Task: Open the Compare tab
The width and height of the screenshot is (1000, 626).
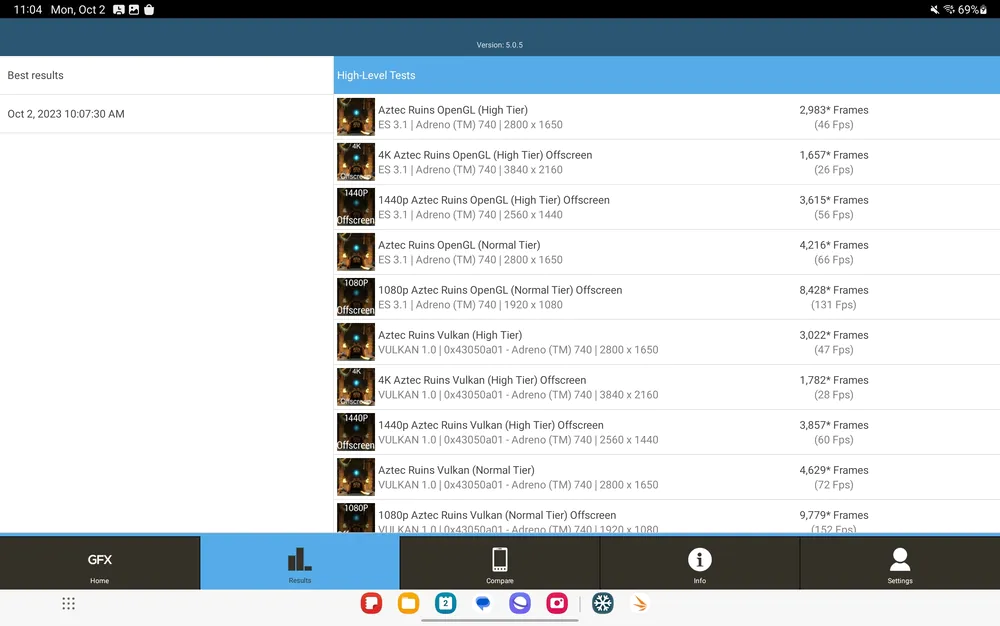Action: click(500, 563)
